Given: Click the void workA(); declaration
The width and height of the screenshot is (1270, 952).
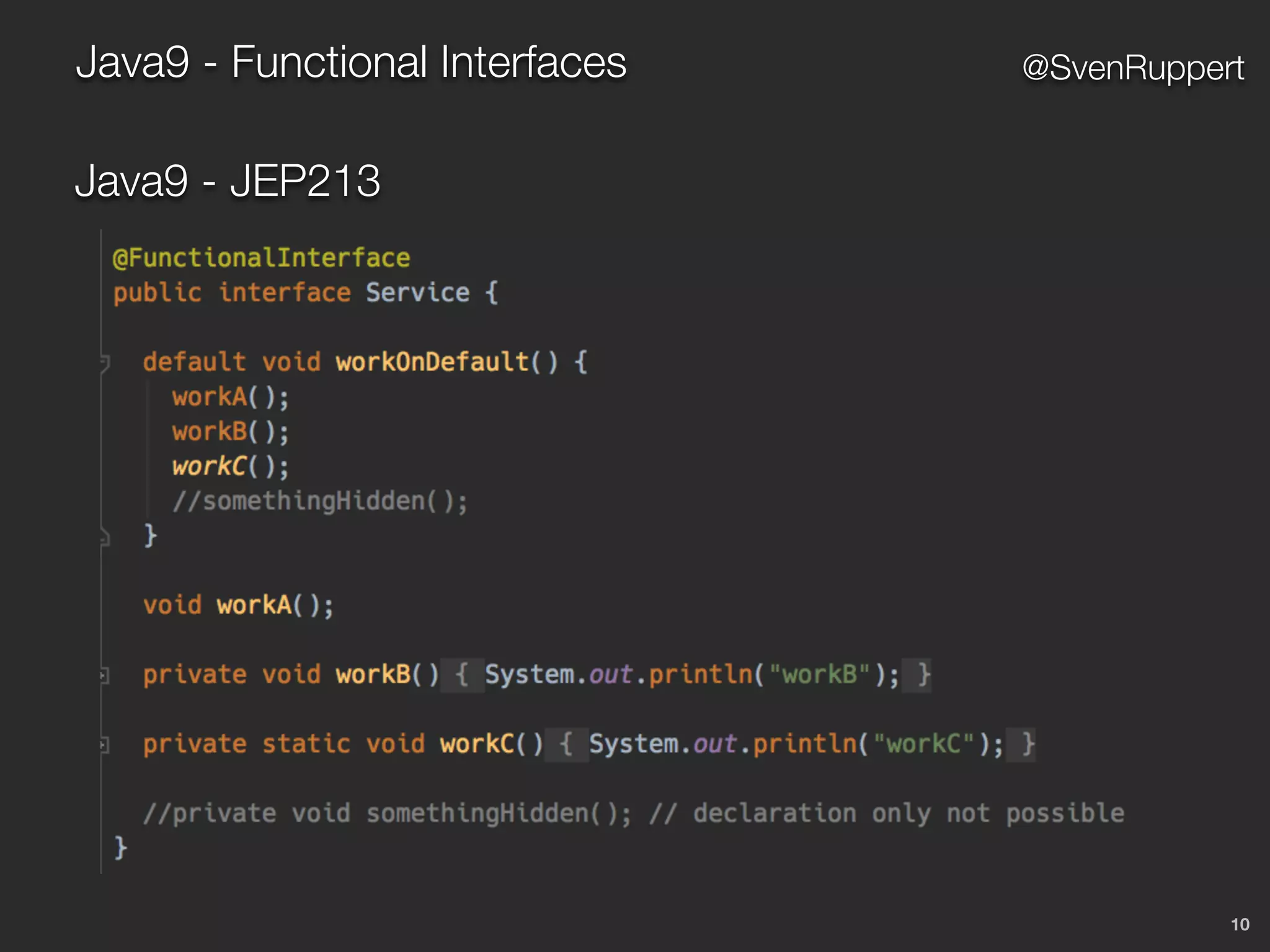Looking at the screenshot, I should point(238,606).
